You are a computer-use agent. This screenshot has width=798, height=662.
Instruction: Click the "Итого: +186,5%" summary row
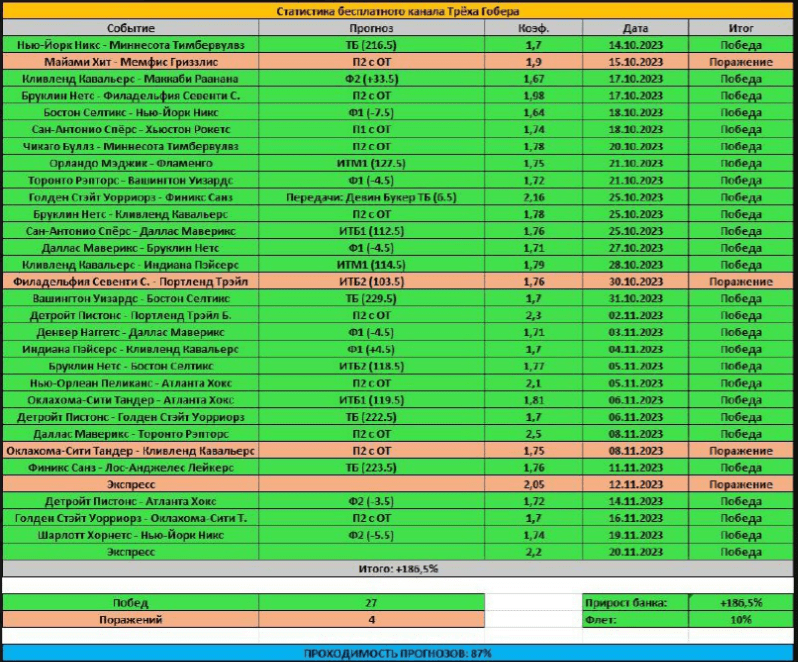click(x=398, y=568)
